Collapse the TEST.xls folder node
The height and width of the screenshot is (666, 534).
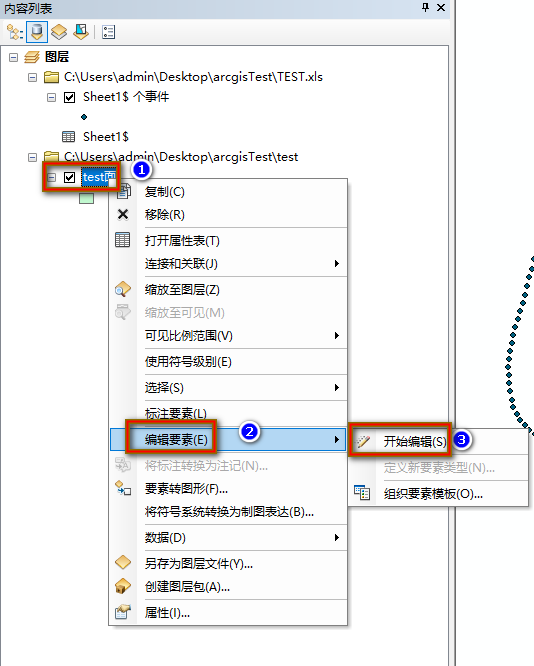coord(32,77)
